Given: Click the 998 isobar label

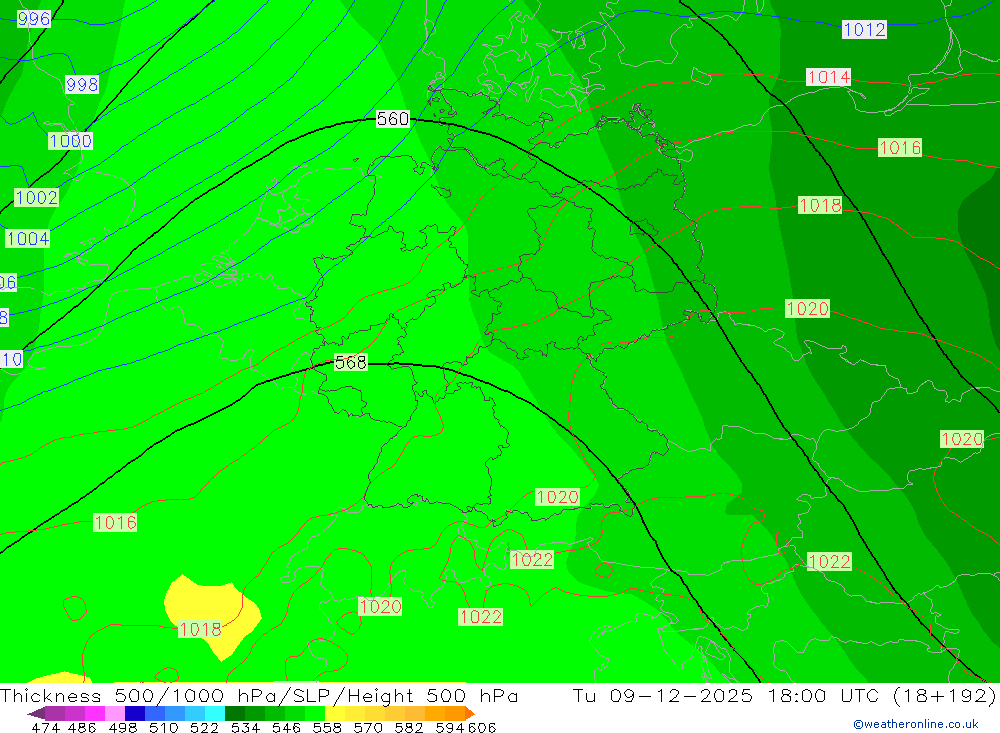Looking at the screenshot, I should point(82,84).
